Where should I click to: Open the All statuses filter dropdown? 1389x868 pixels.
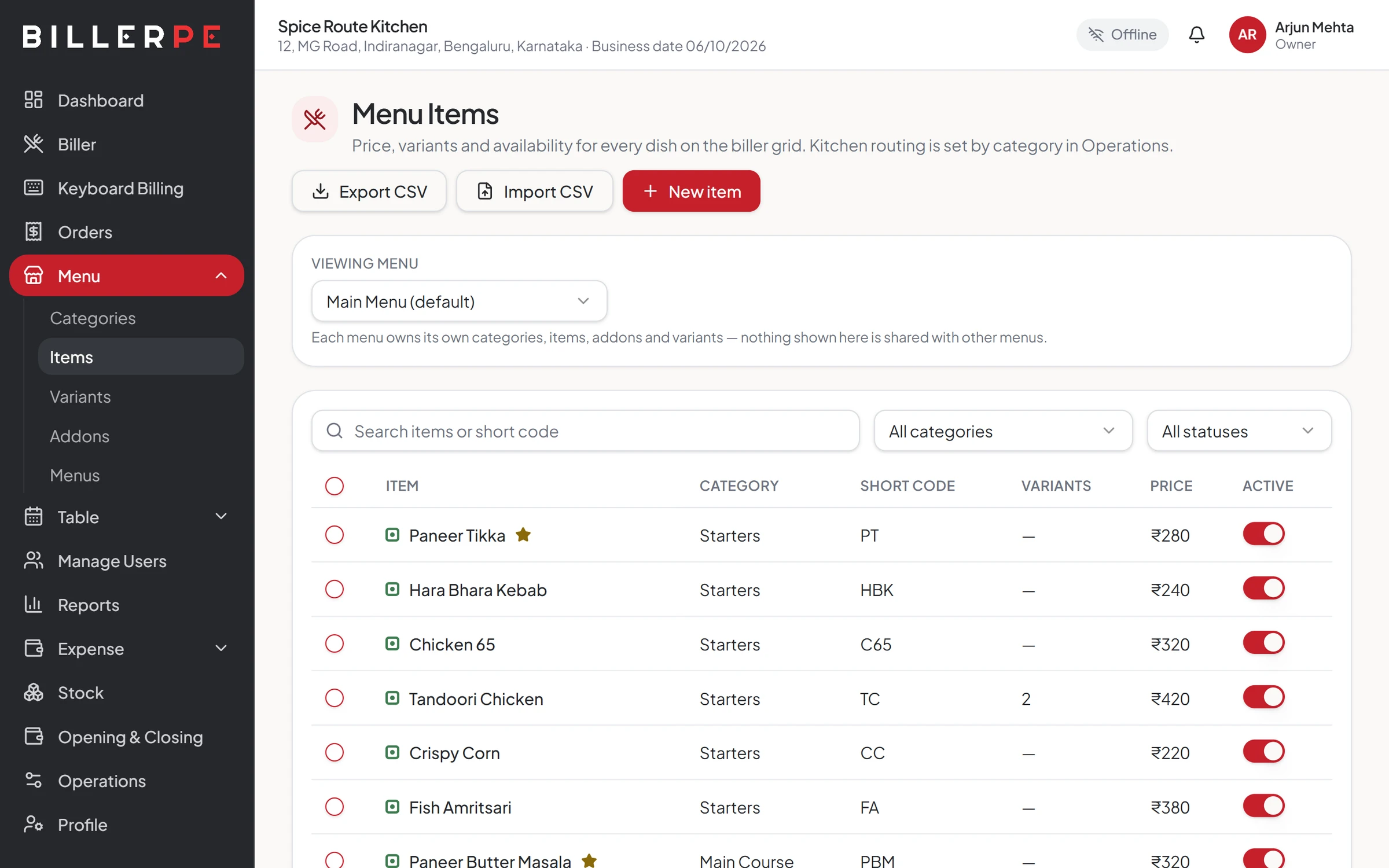click(x=1239, y=431)
